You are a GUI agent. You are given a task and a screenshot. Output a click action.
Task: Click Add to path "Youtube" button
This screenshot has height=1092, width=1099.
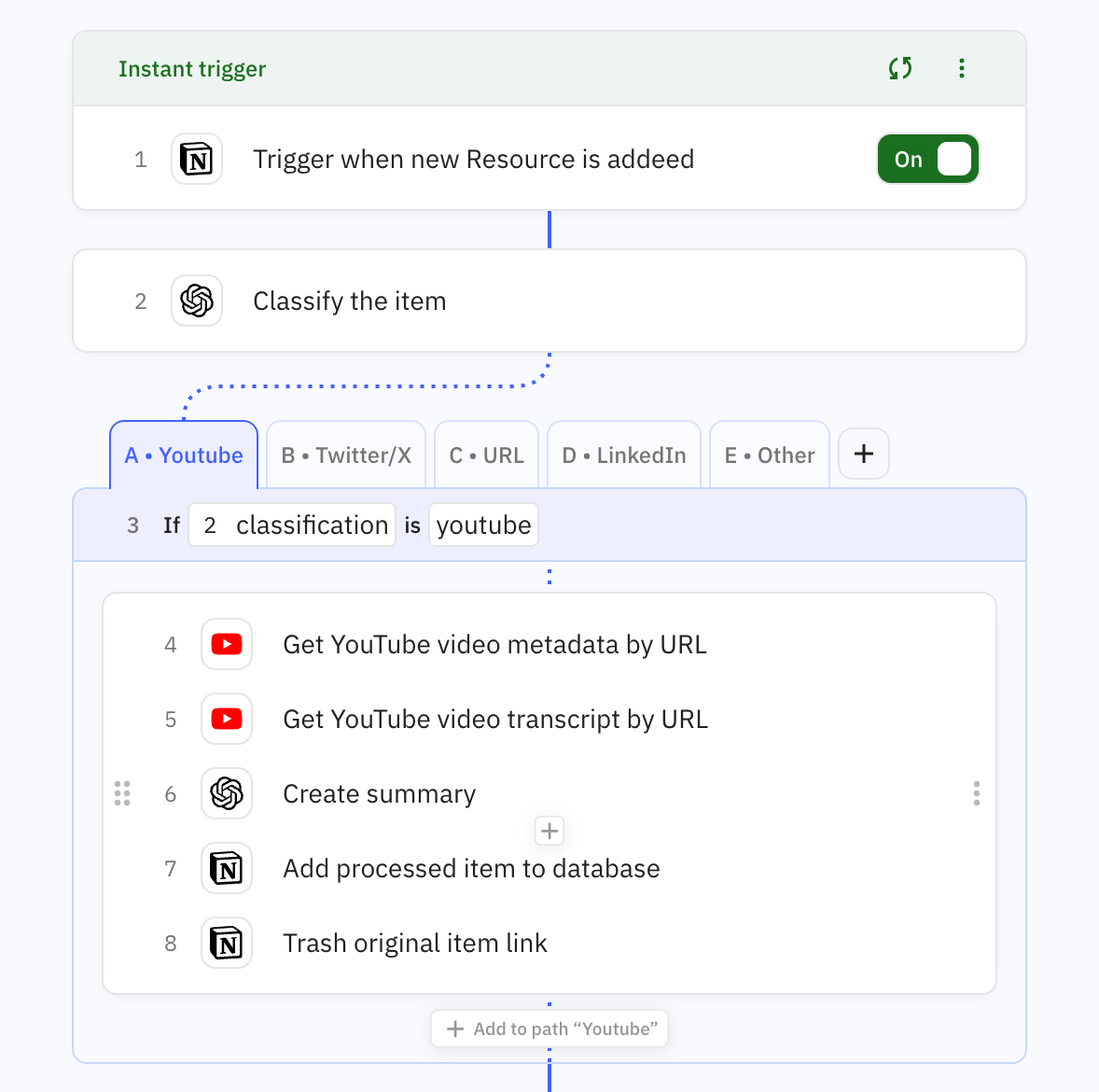549,1029
